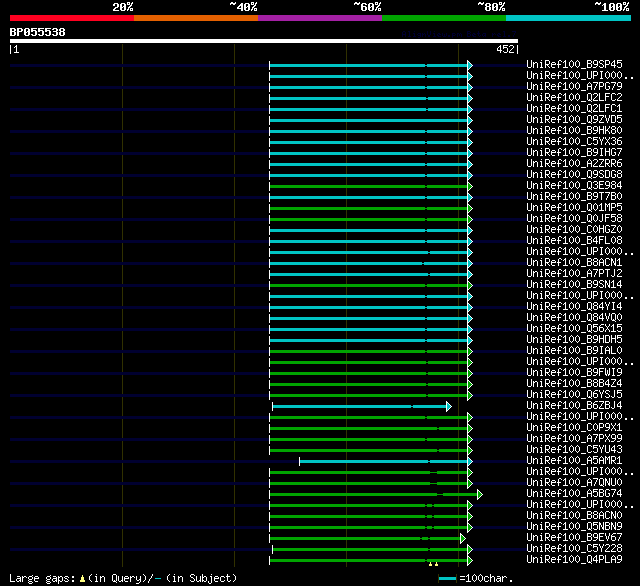Click the yellow gap markers under Q4PLA9
Viewport: 640px width, 586px height.
[433, 564]
